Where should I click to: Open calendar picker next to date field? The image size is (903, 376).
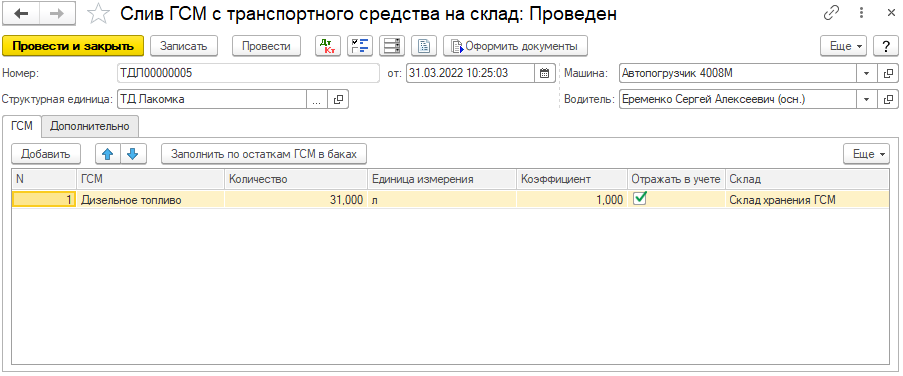click(544, 73)
